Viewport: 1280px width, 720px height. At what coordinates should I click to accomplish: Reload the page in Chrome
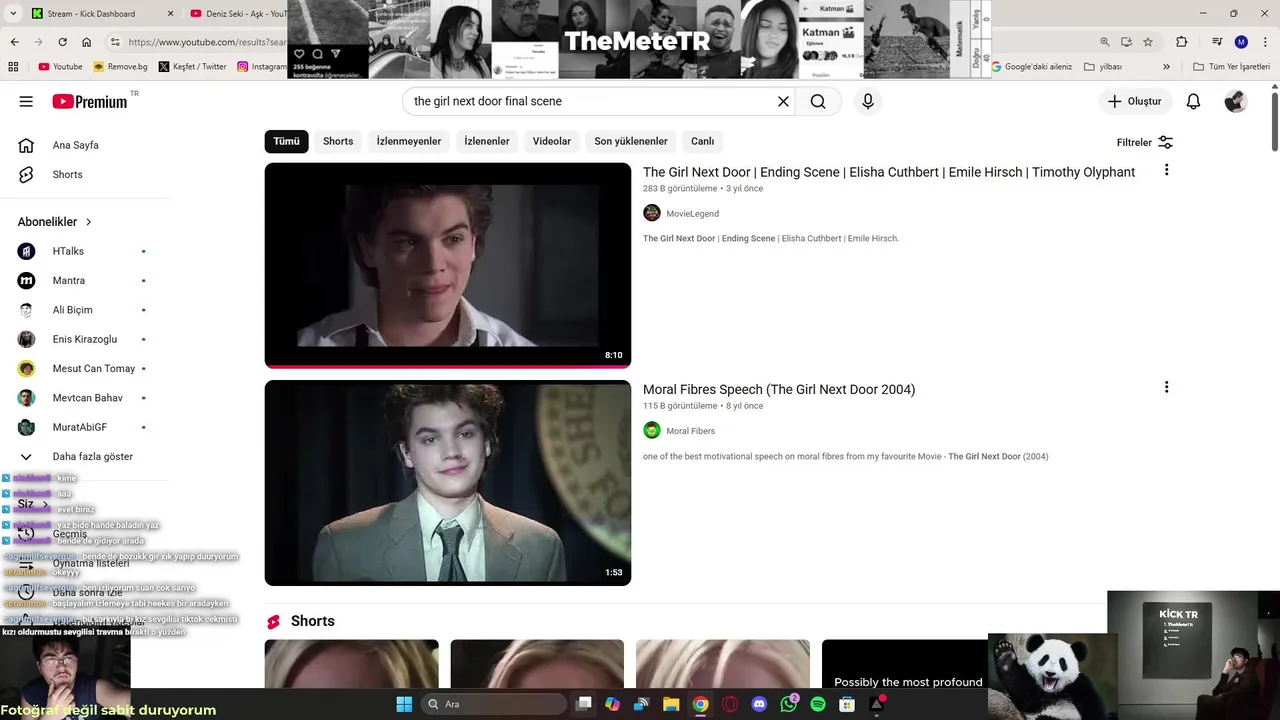62,42
